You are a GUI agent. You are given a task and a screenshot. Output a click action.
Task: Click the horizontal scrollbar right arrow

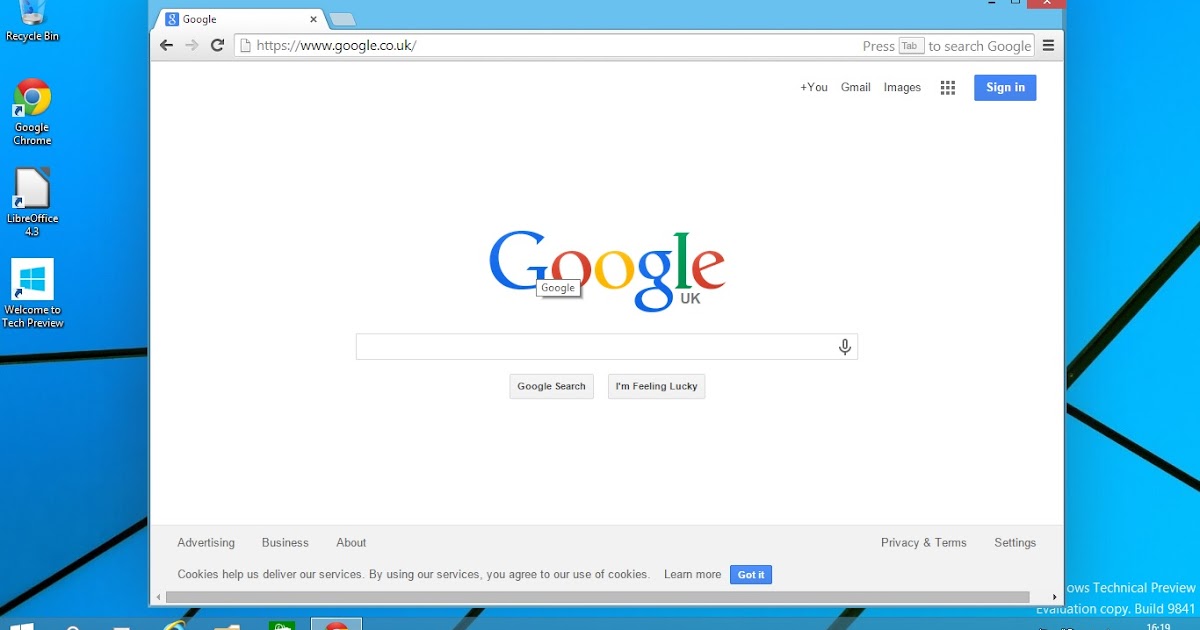(x=1054, y=597)
